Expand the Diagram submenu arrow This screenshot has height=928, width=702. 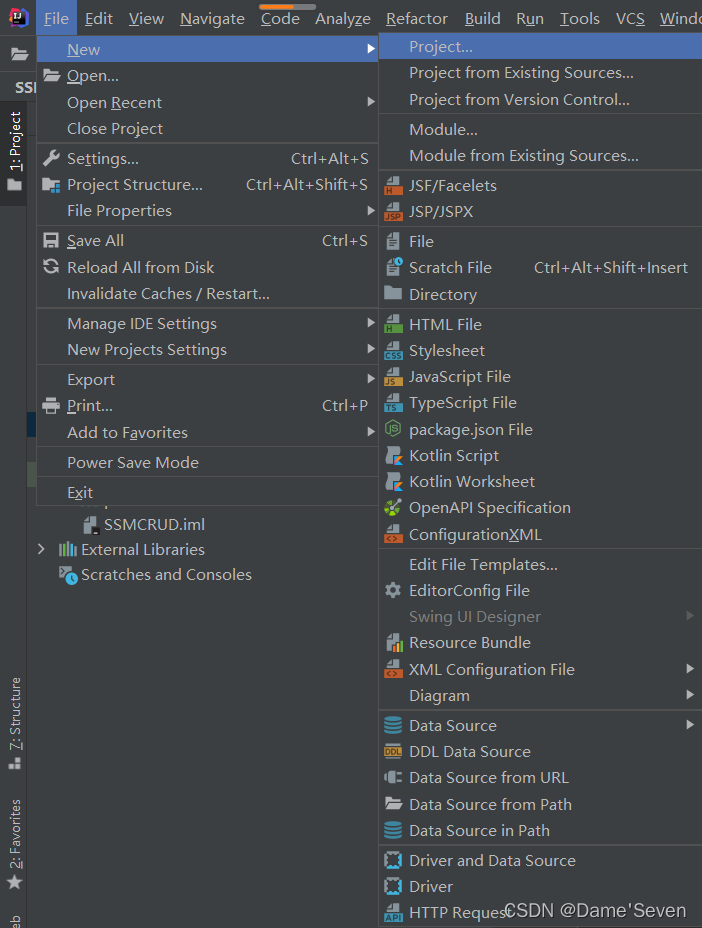coord(690,695)
